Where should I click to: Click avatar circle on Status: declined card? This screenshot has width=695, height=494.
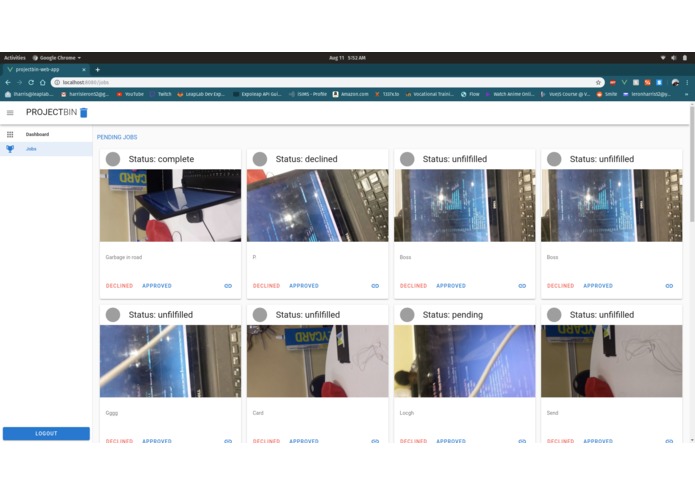click(x=260, y=159)
